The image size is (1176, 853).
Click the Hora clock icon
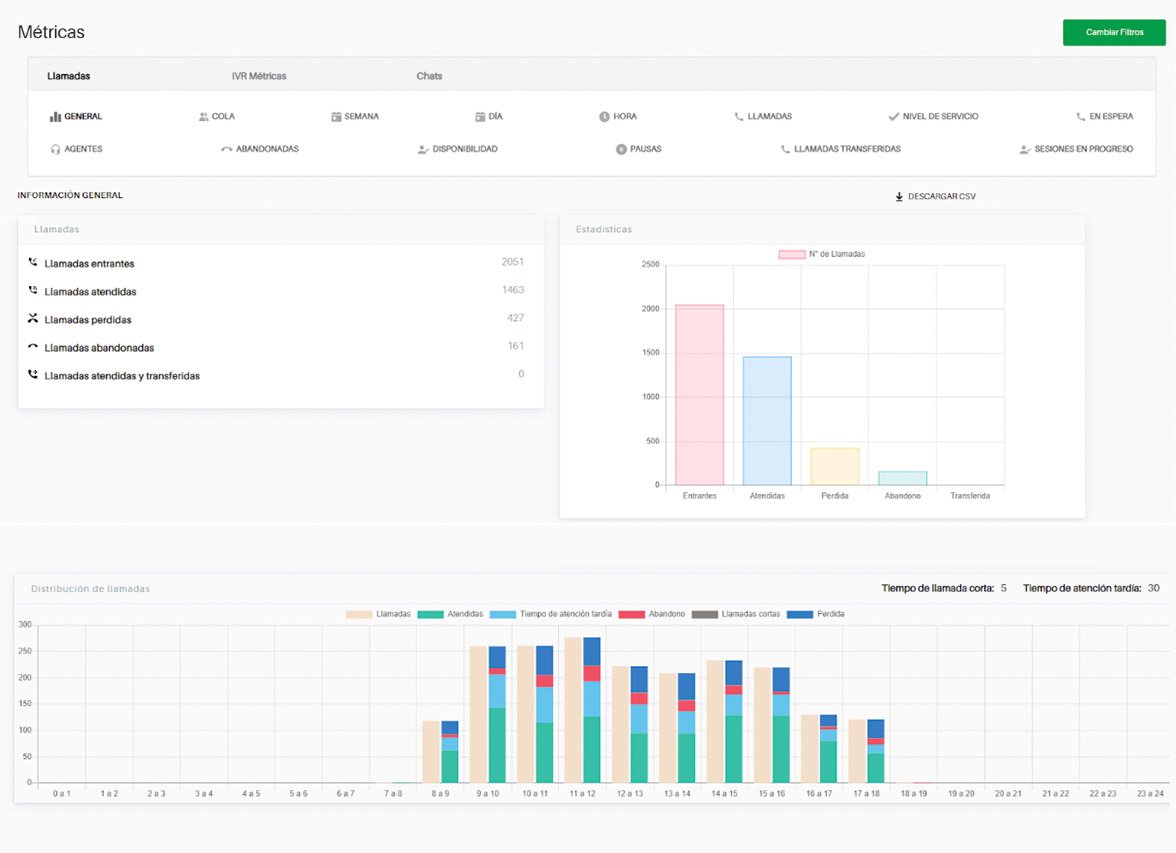pos(604,117)
